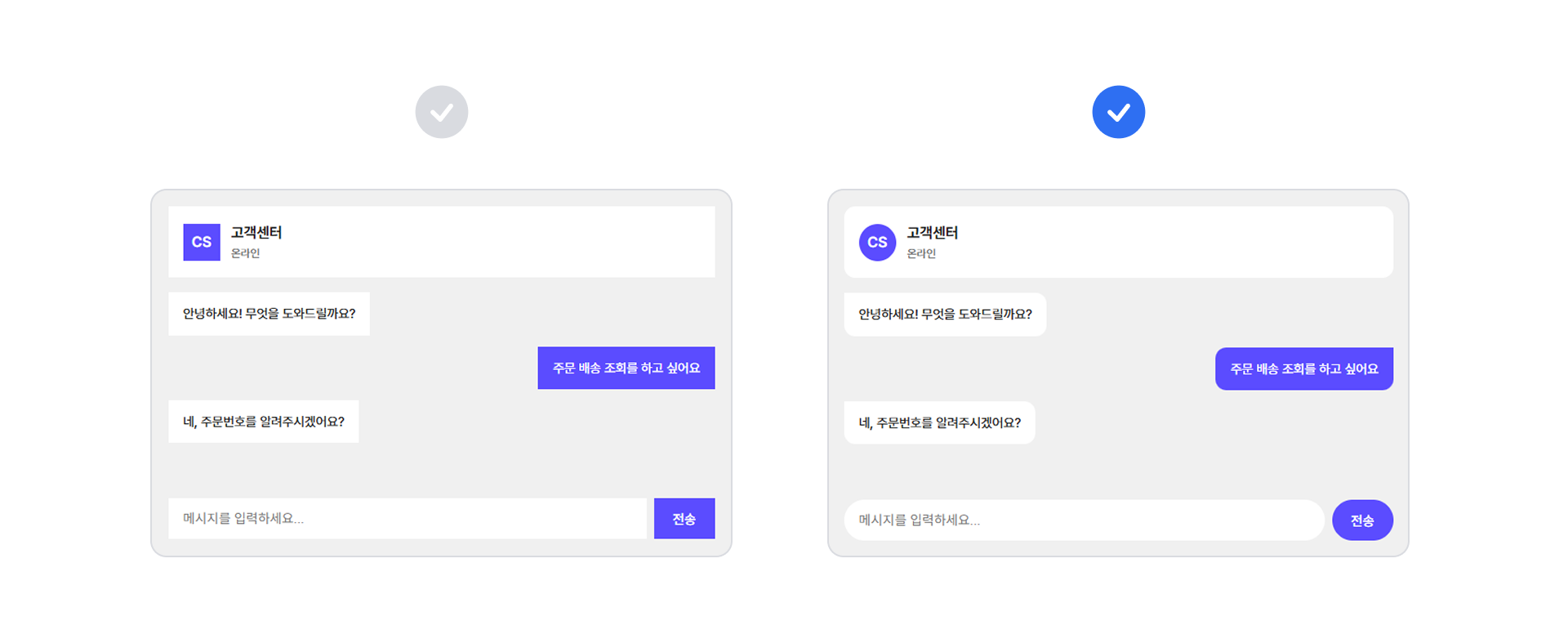Click 온라인 status in the rounded chat header

pyautogui.click(x=921, y=254)
